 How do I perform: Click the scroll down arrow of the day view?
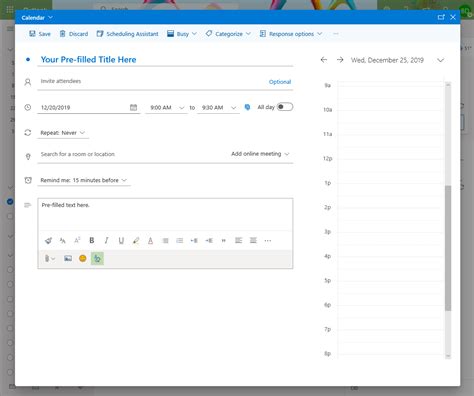pyautogui.click(x=448, y=356)
